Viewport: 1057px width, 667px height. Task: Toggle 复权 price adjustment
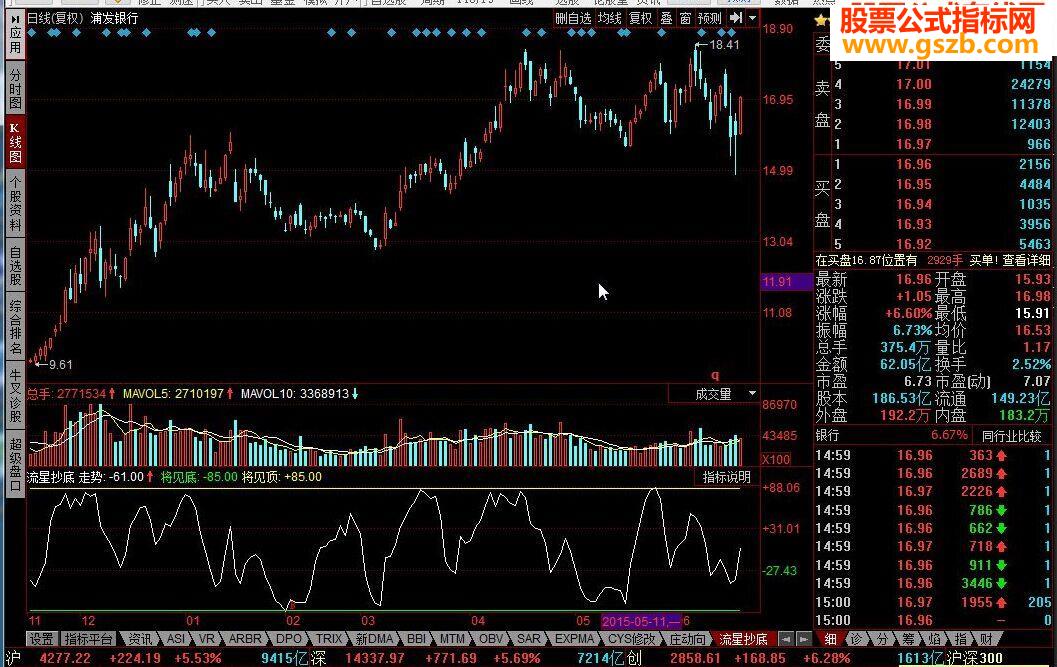(x=640, y=19)
